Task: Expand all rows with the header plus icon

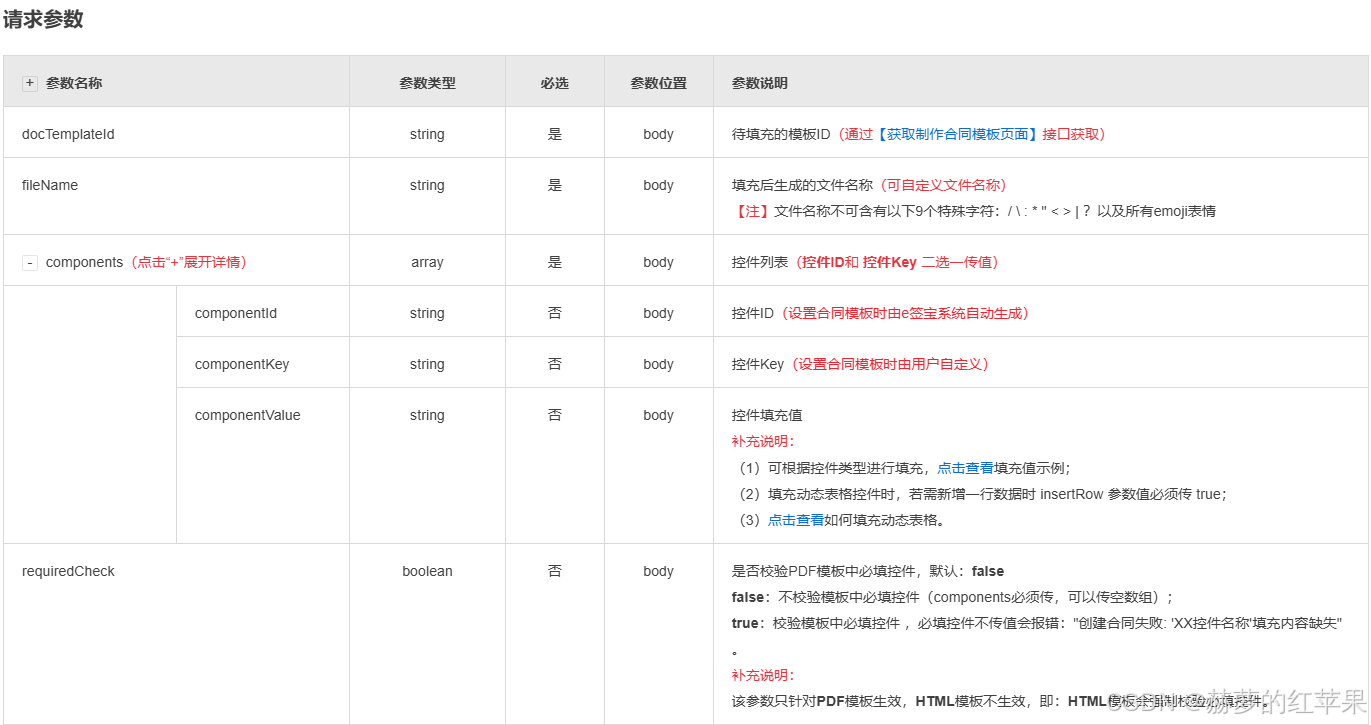Action: tap(30, 83)
